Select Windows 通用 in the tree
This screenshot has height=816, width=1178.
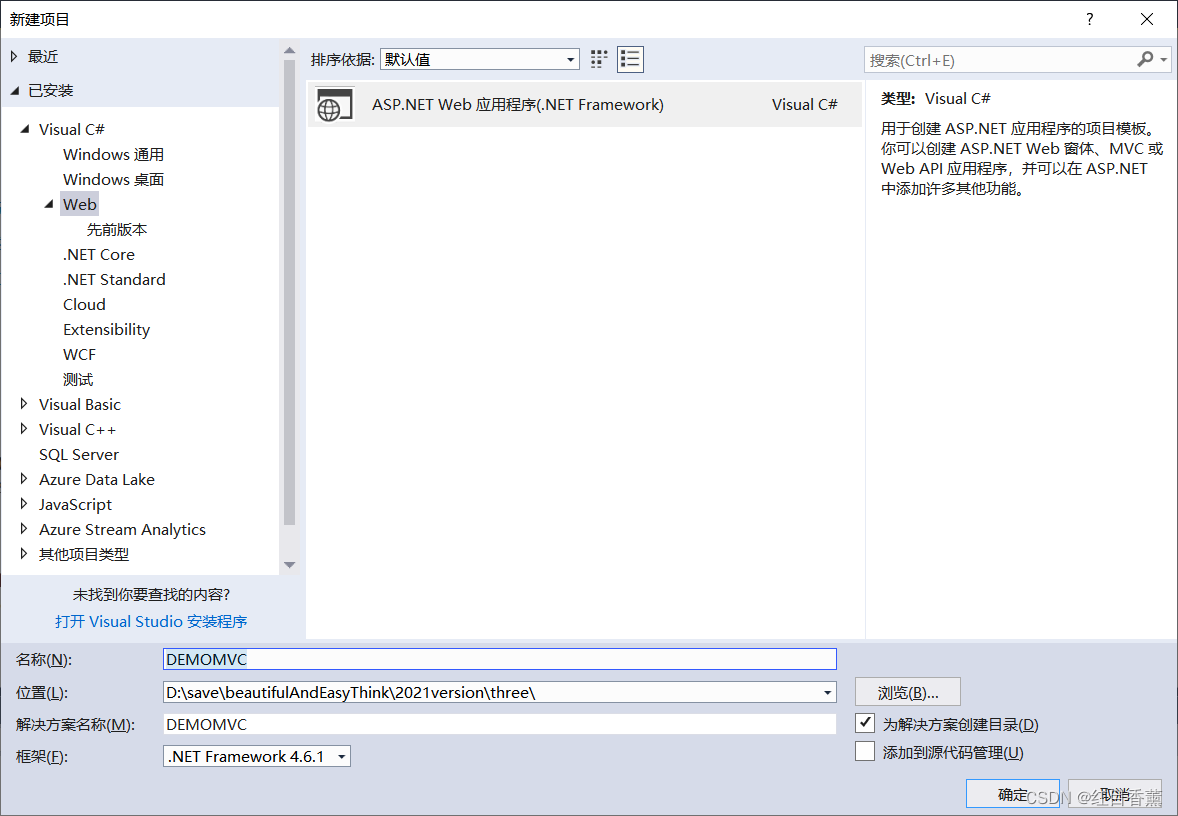(113, 154)
